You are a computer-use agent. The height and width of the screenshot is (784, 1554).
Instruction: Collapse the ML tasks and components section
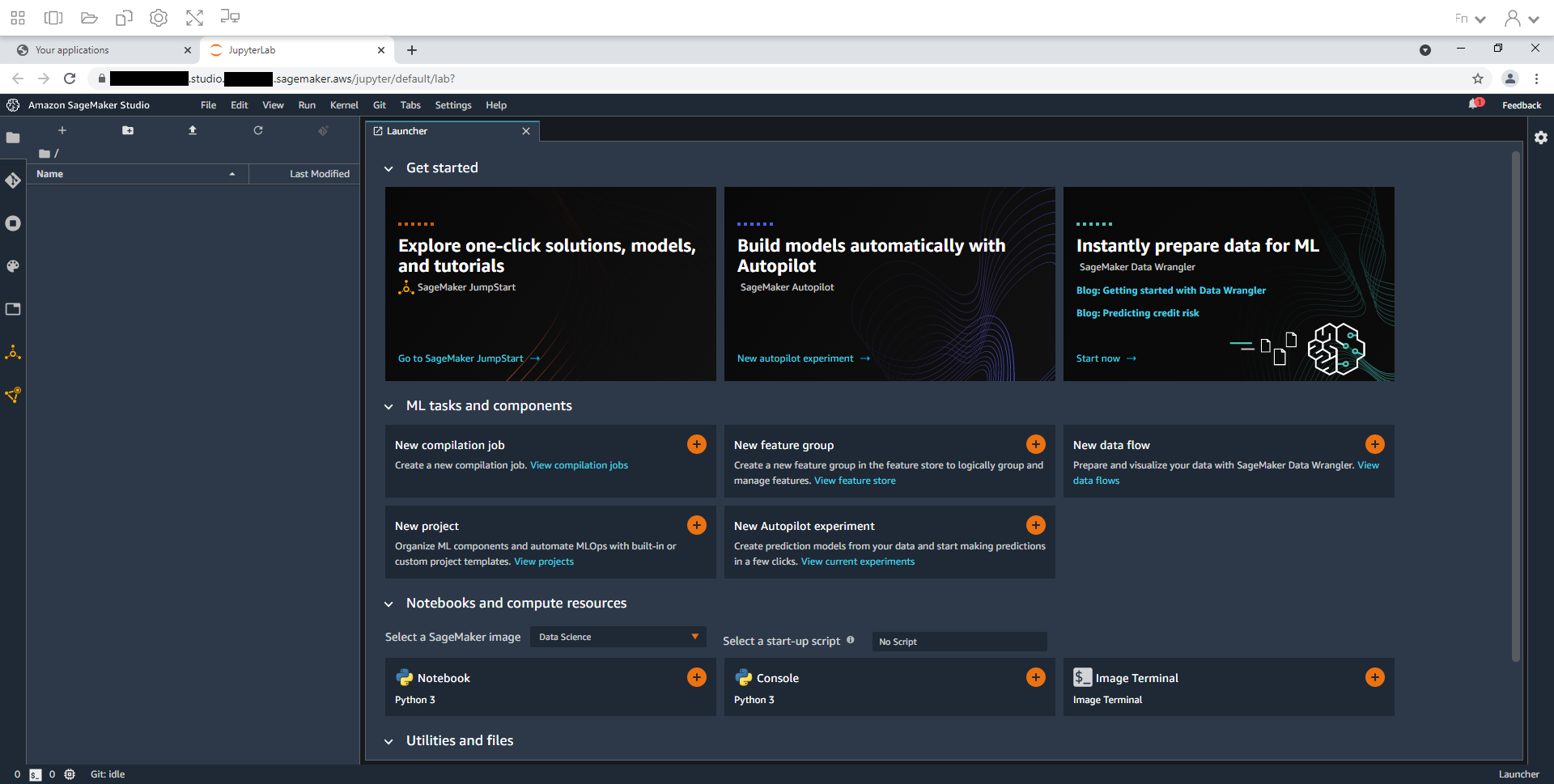[388, 406]
